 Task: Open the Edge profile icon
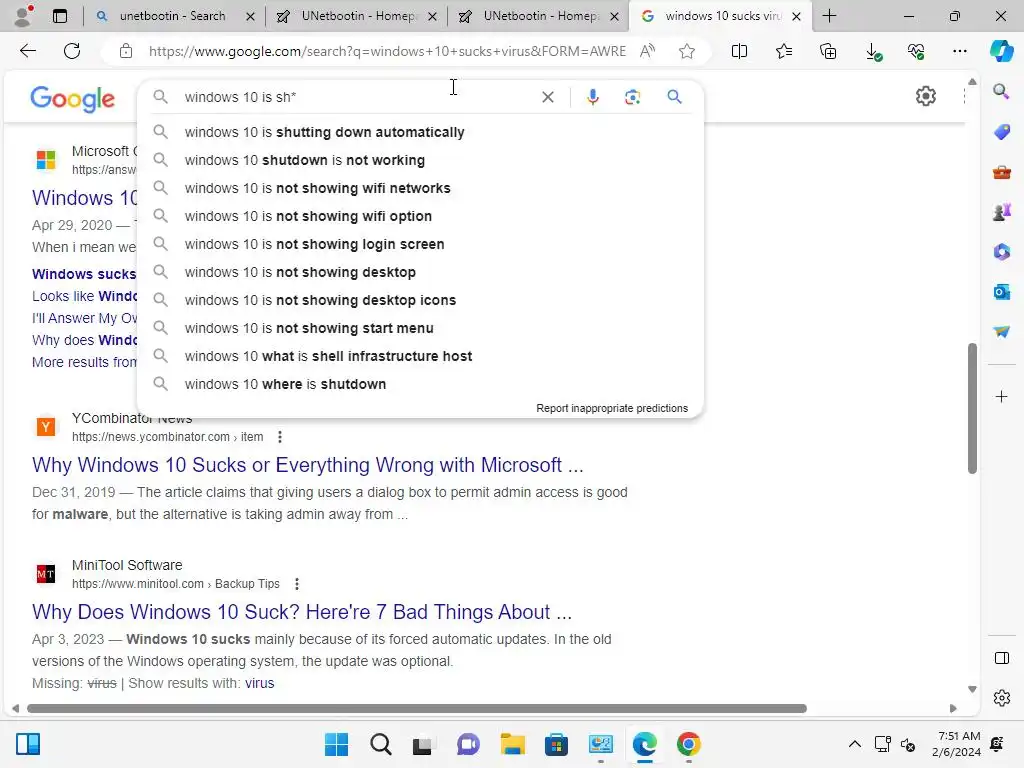24,16
